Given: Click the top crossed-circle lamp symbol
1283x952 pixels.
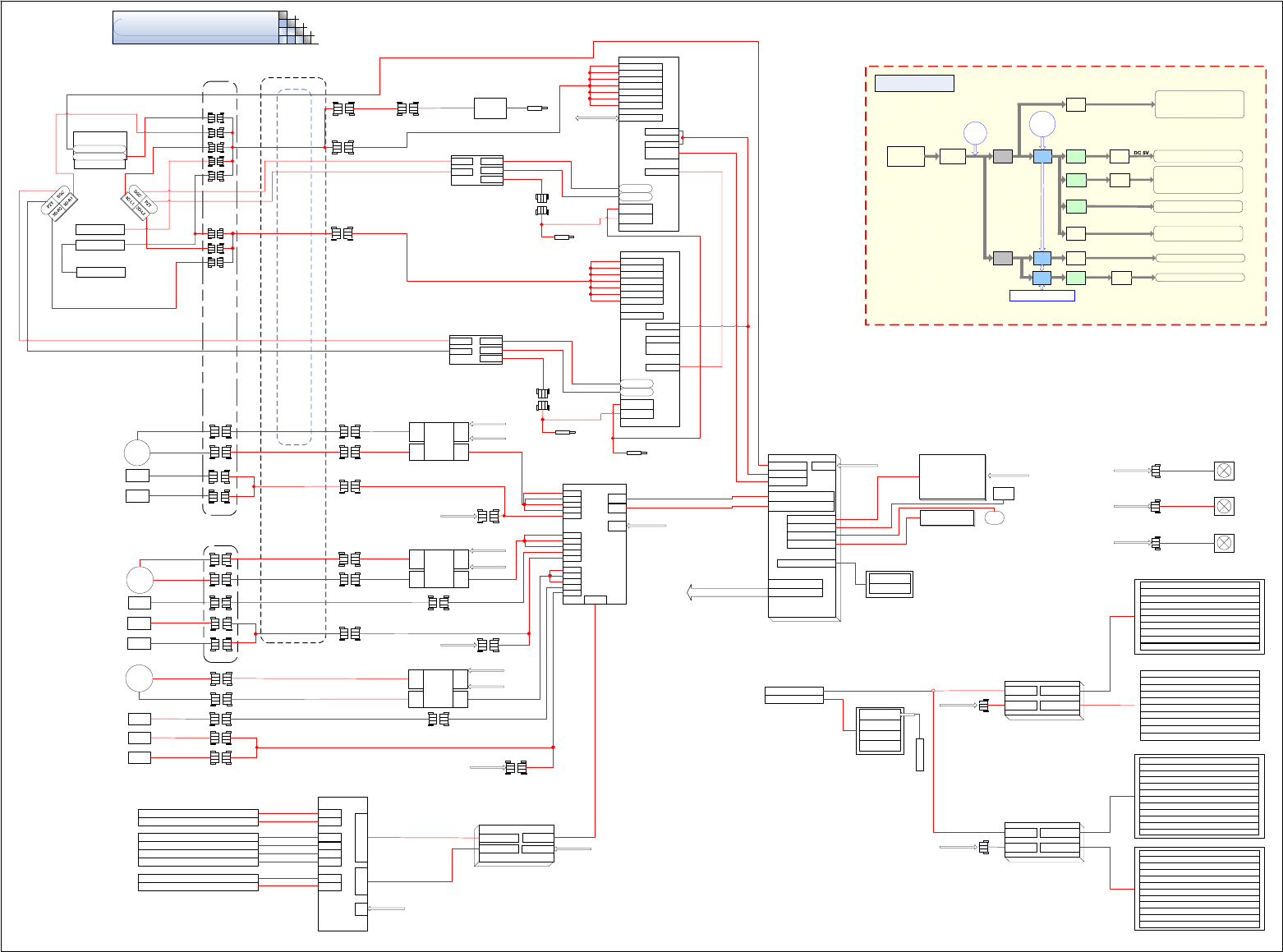Looking at the screenshot, I should pos(1224,471).
